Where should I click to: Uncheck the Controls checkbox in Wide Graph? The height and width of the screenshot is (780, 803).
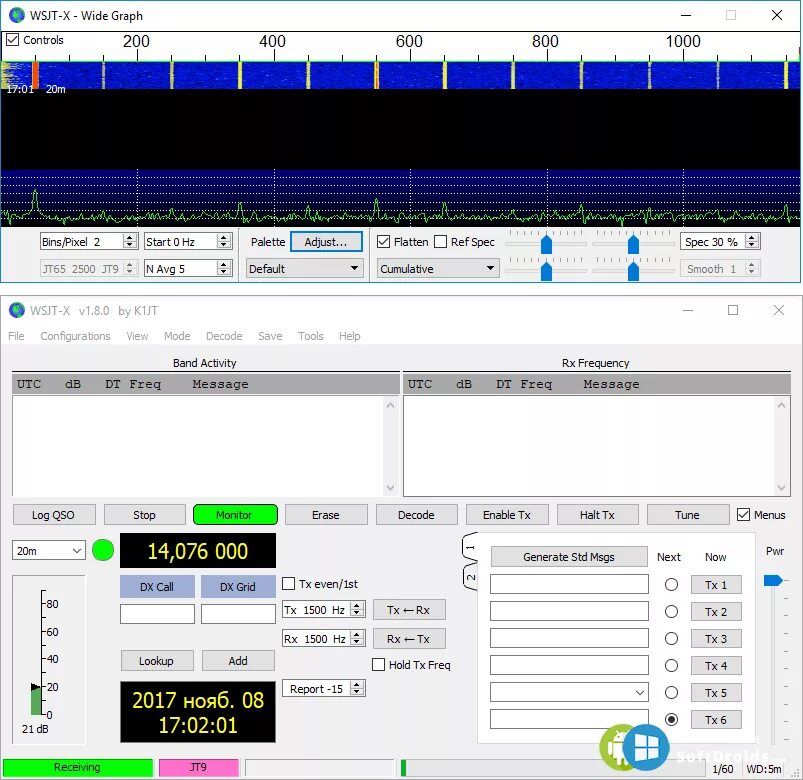[12, 40]
